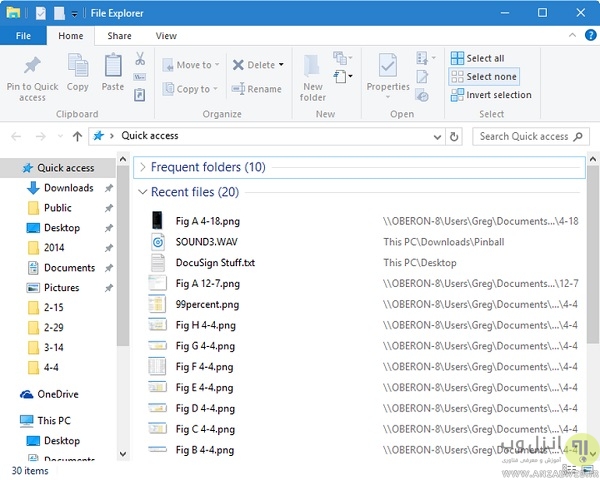
Task: Switch to the Share tab
Action: [119, 36]
